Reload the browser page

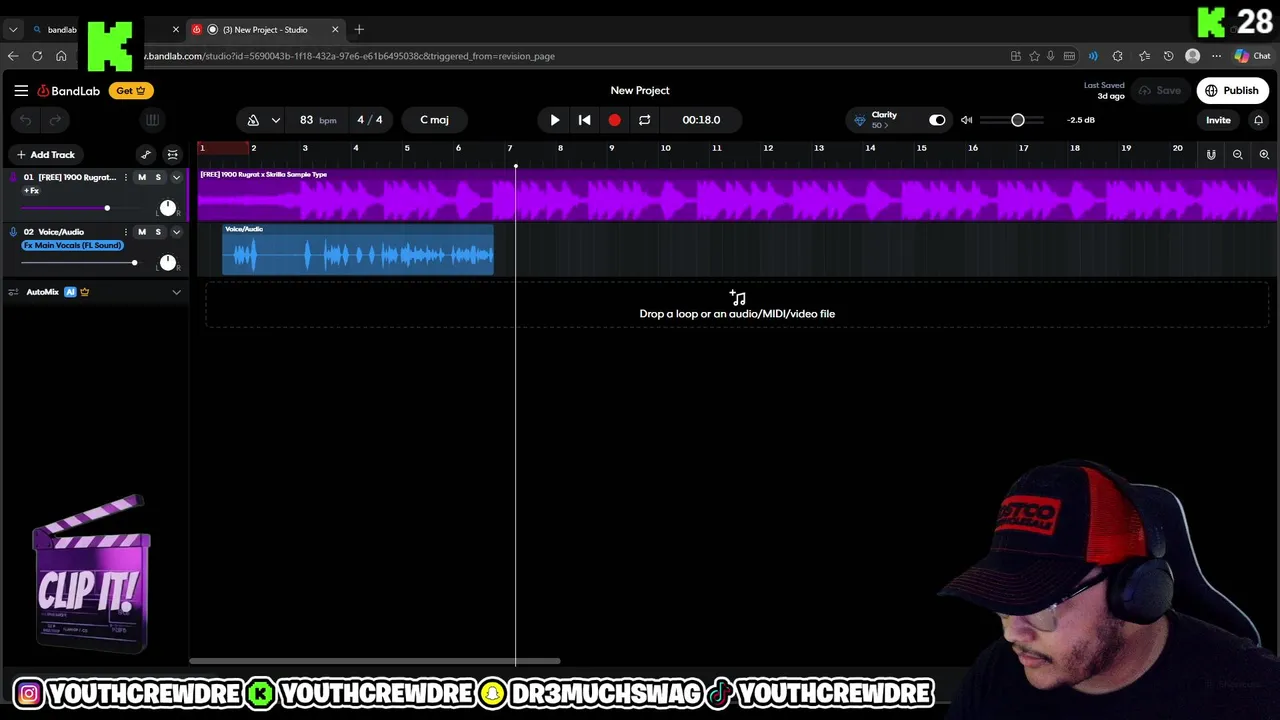coord(37,57)
